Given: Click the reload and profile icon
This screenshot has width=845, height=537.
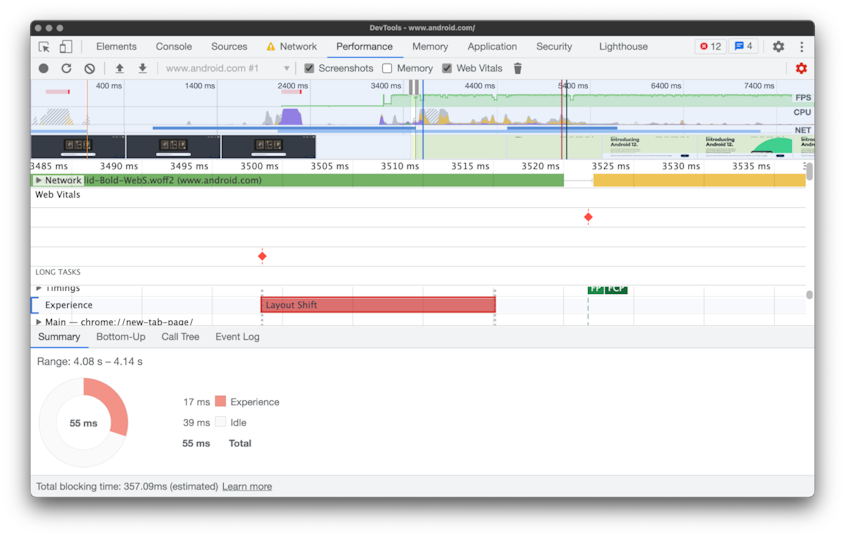Looking at the screenshot, I should (67, 69).
